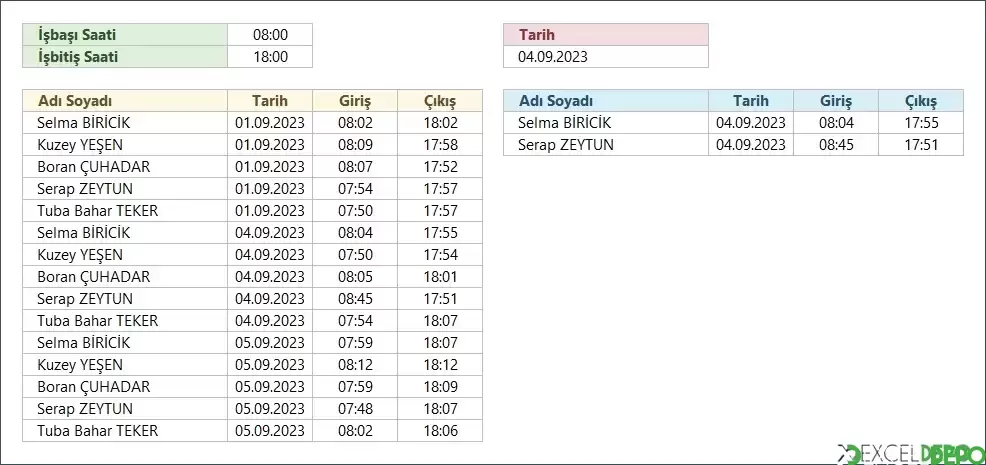Select yellow table's Çıkış header

[x=440, y=101]
